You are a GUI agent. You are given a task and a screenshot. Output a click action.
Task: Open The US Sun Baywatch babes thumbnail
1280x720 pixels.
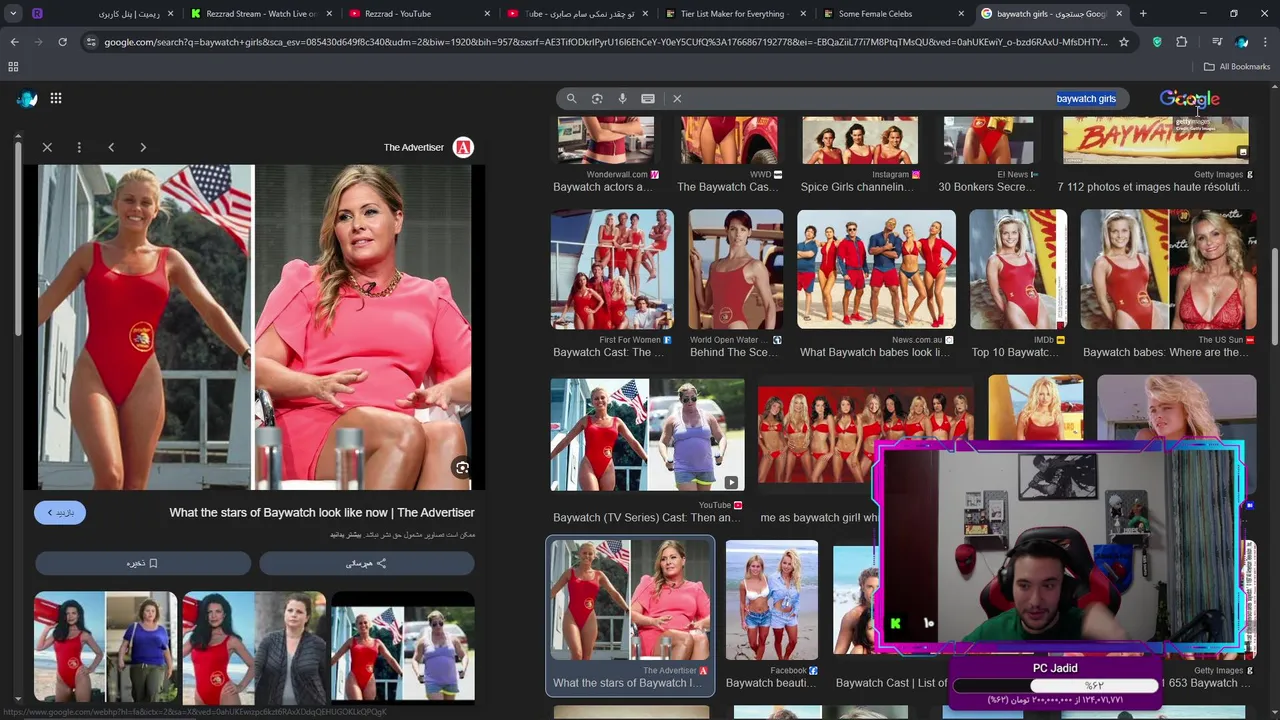1168,269
